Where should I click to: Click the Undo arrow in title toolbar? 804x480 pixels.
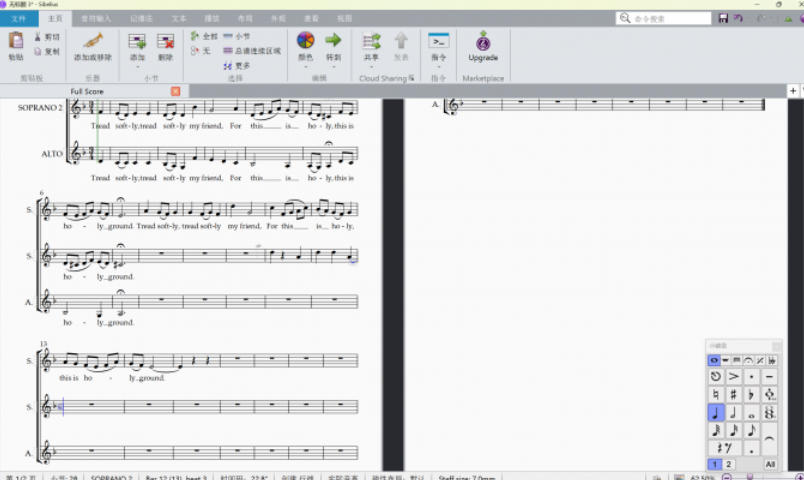738,18
